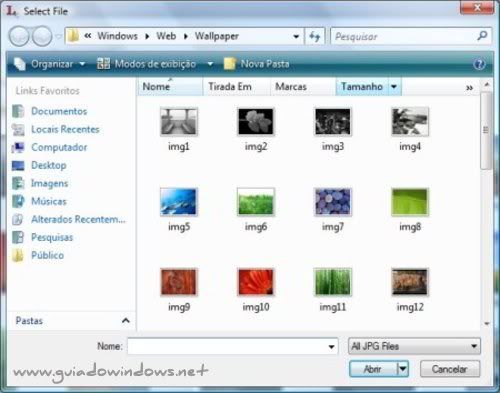Sort by the Tamanho column
This screenshot has width=500, height=393.
[x=362, y=87]
